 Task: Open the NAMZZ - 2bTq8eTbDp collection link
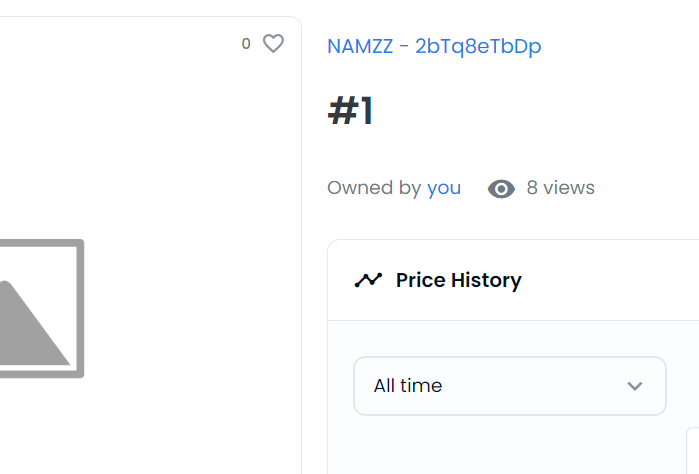pyautogui.click(x=434, y=46)
